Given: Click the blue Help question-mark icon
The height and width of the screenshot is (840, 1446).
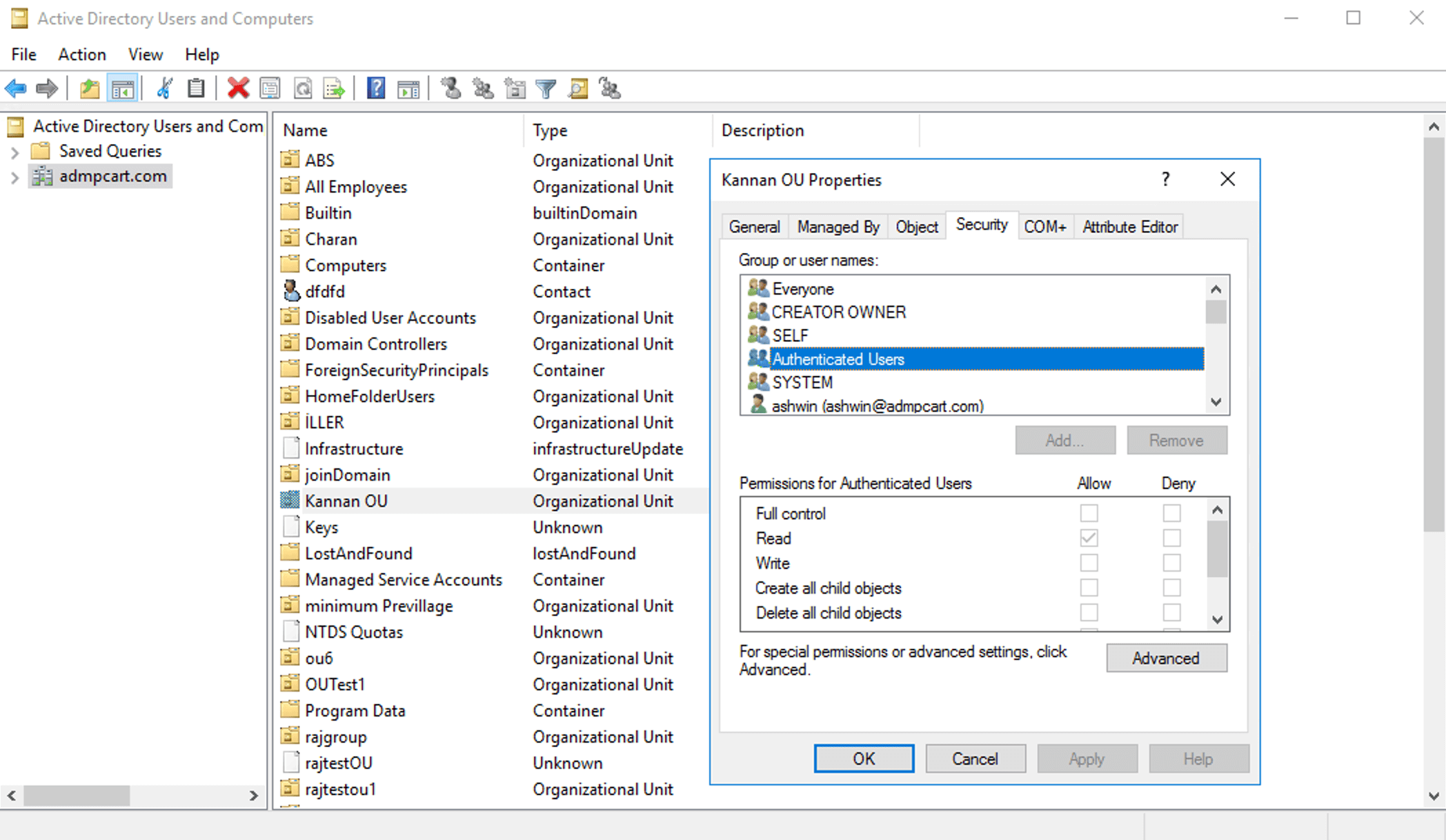Looking at the screenshot, I should coord(375,88).
